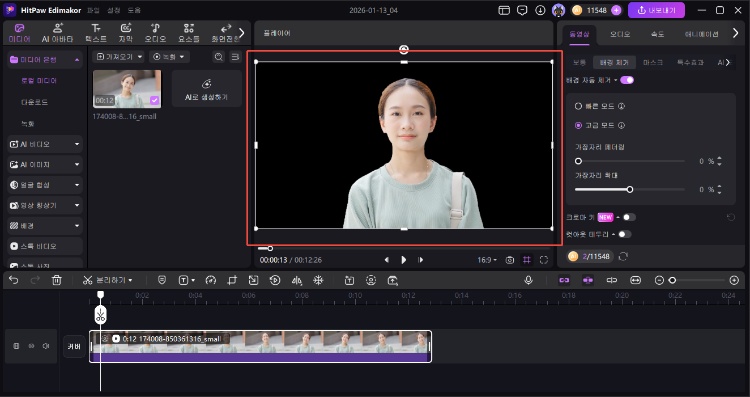Screen dimensions: 750x397
Task: Open 스톡 비디오 in the sidebar
Action: 45,246
